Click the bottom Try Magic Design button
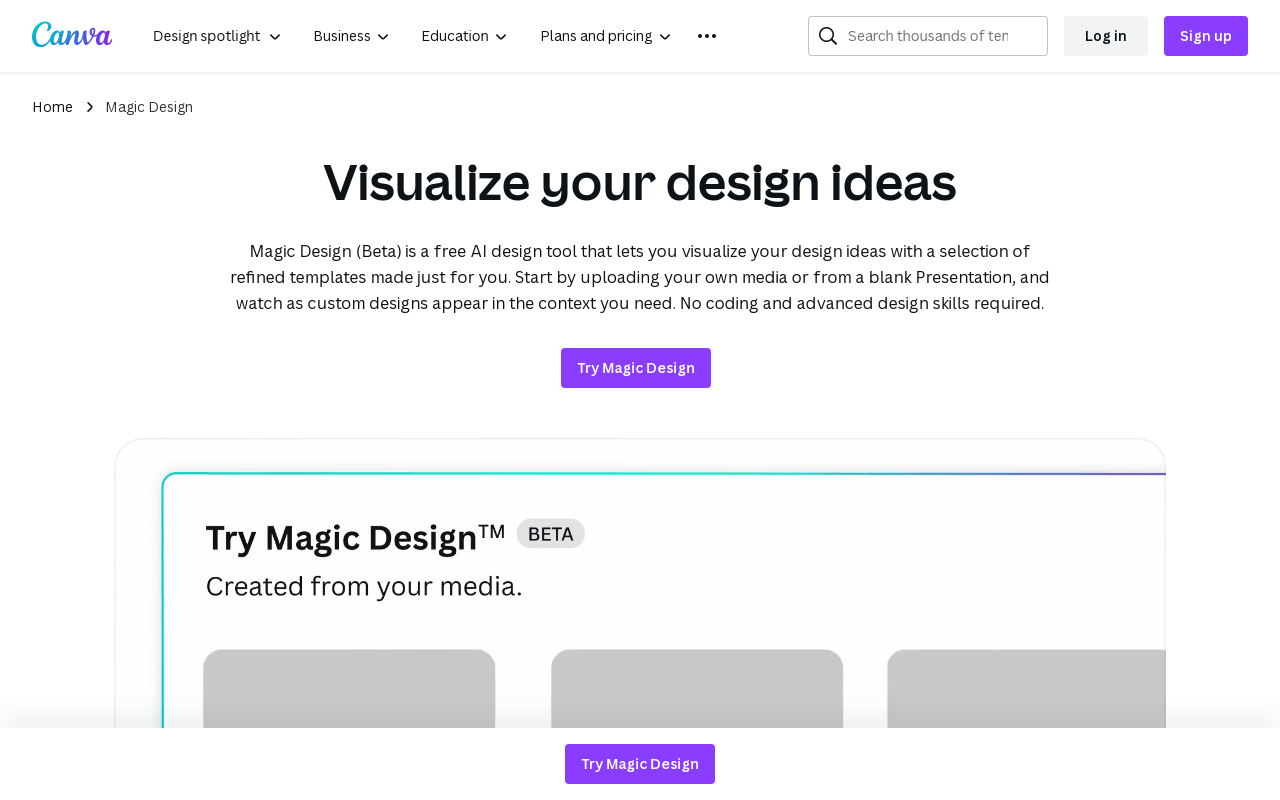Screen dimensions: 1280x800 coord(639,763)
